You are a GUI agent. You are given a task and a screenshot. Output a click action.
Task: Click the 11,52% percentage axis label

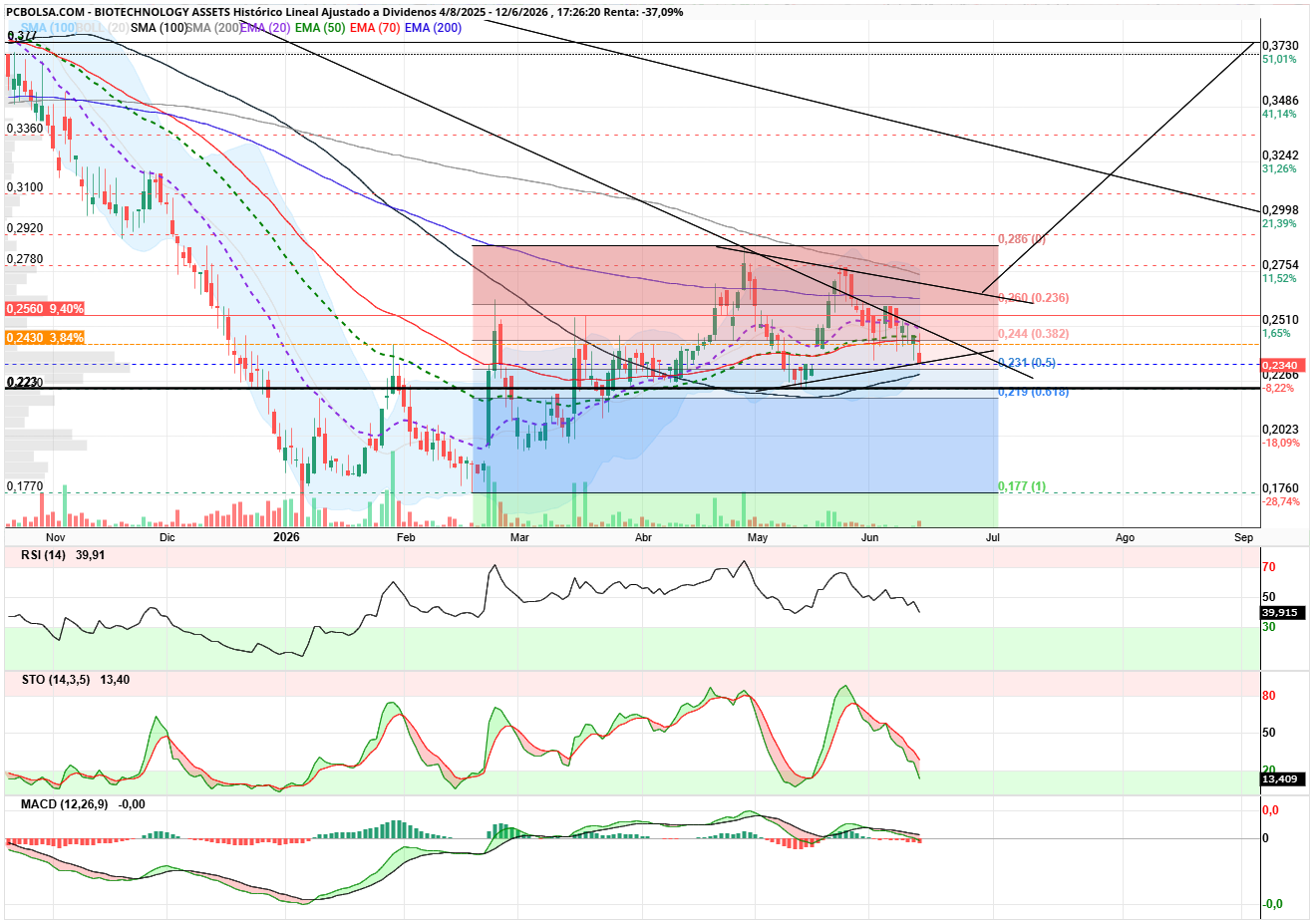coord(1279,278)
